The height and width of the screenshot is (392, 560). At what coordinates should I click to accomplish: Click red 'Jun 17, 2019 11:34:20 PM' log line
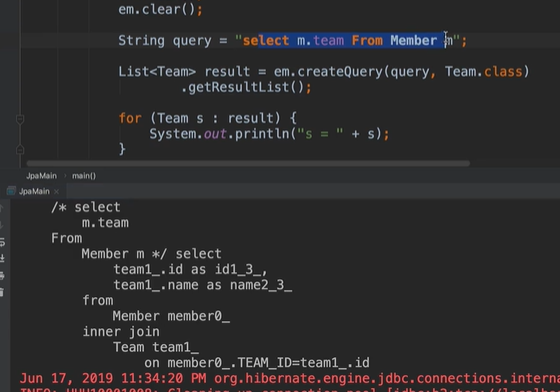tap(290, 378)
